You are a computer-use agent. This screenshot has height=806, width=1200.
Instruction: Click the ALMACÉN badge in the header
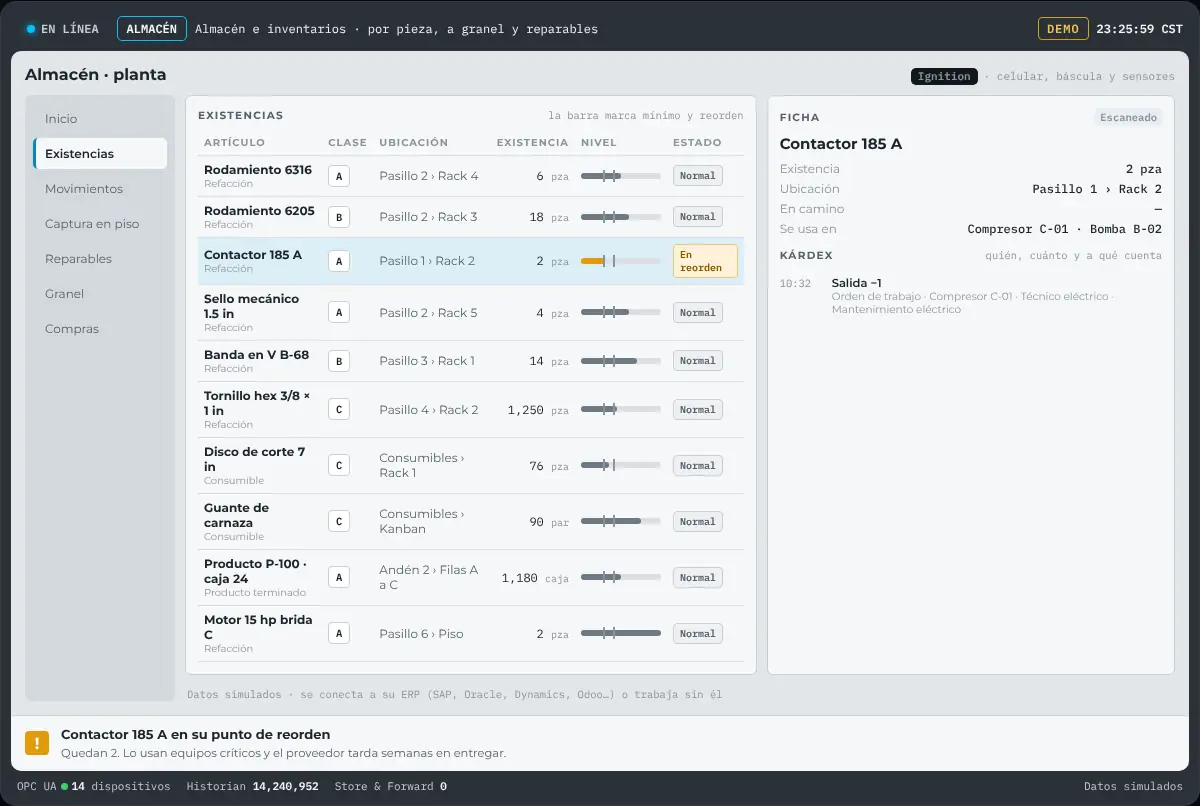152,29
